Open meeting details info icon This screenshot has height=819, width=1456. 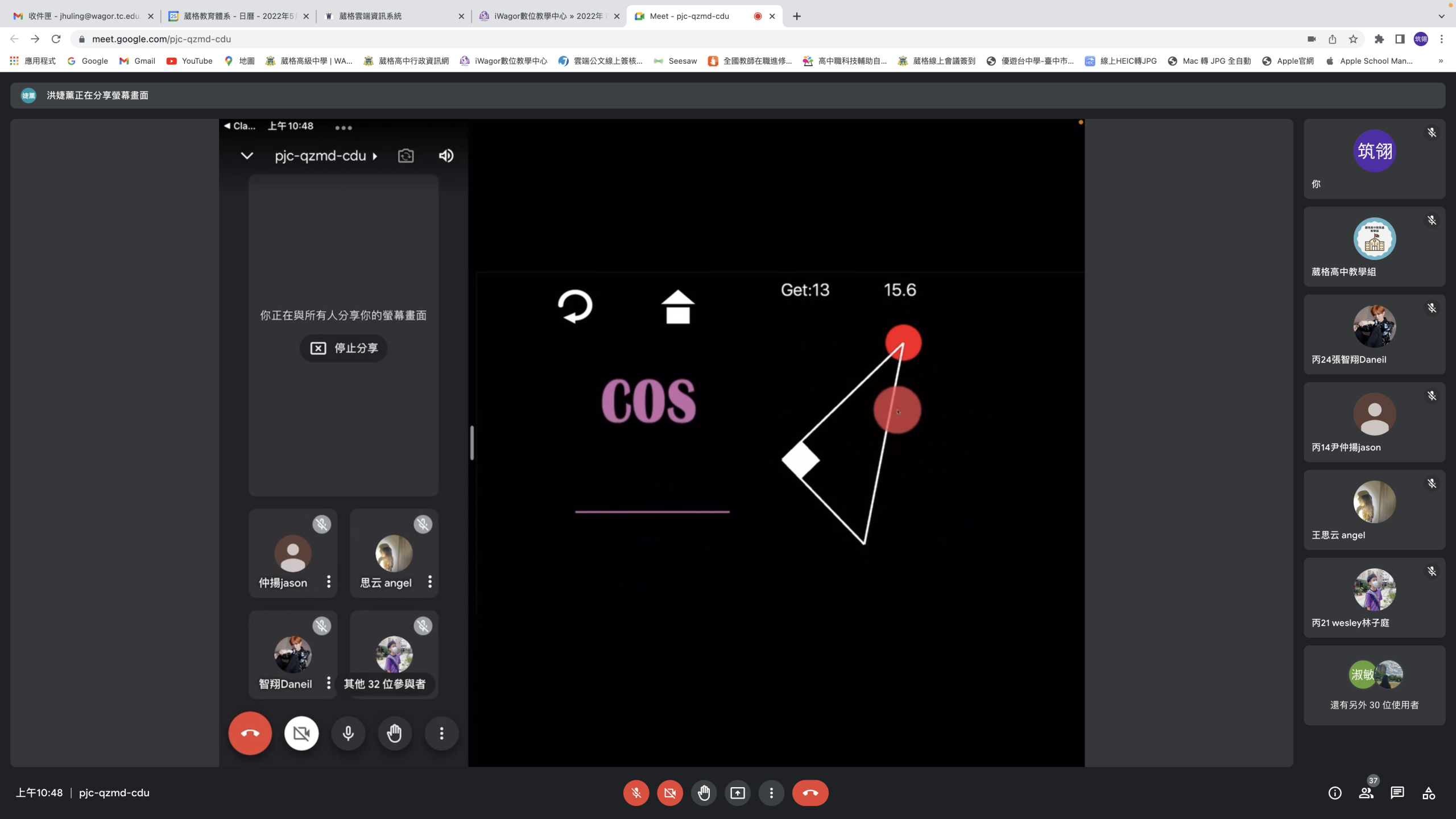[x=1335, y=793]
